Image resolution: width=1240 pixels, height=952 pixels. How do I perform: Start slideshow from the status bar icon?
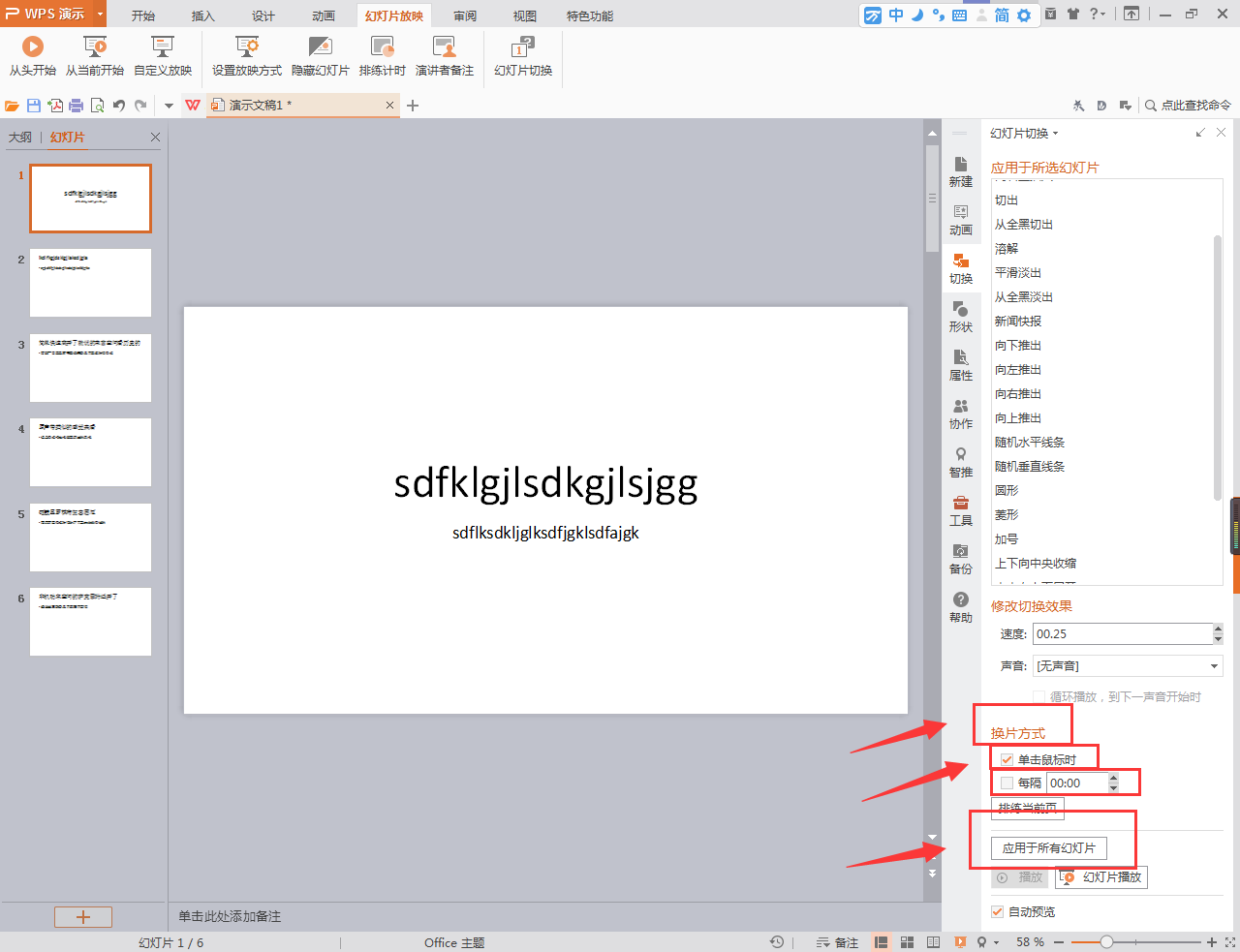(960, 942)
